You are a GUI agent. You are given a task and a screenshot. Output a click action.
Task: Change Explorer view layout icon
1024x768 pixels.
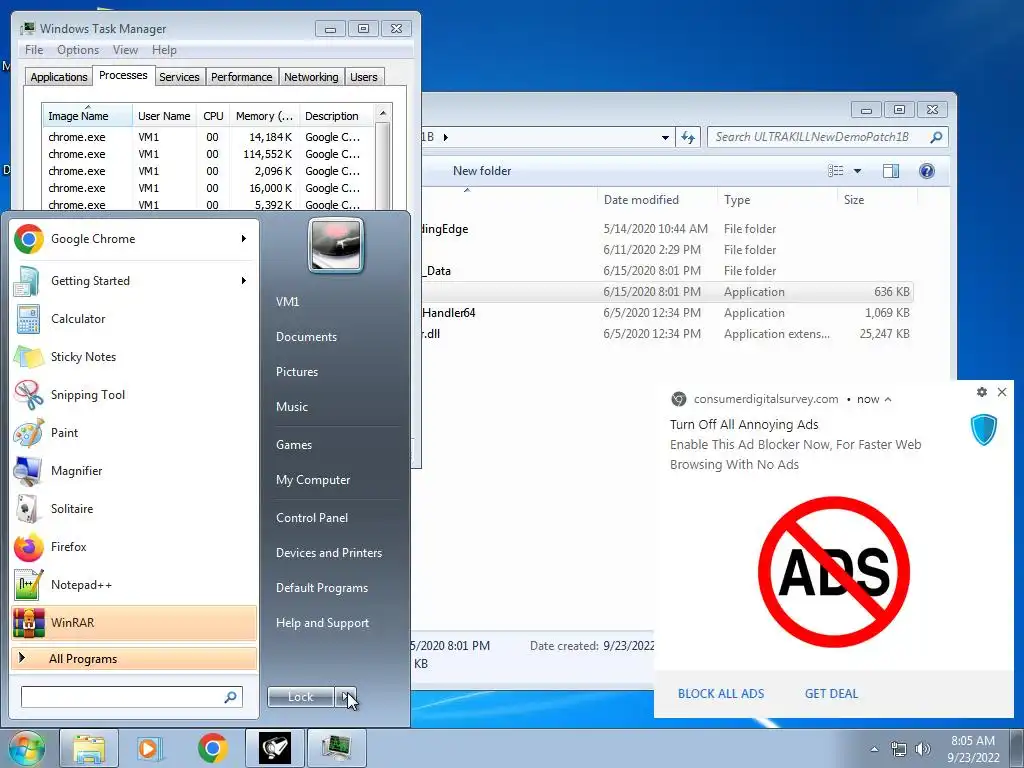click(x=835, y=171)
